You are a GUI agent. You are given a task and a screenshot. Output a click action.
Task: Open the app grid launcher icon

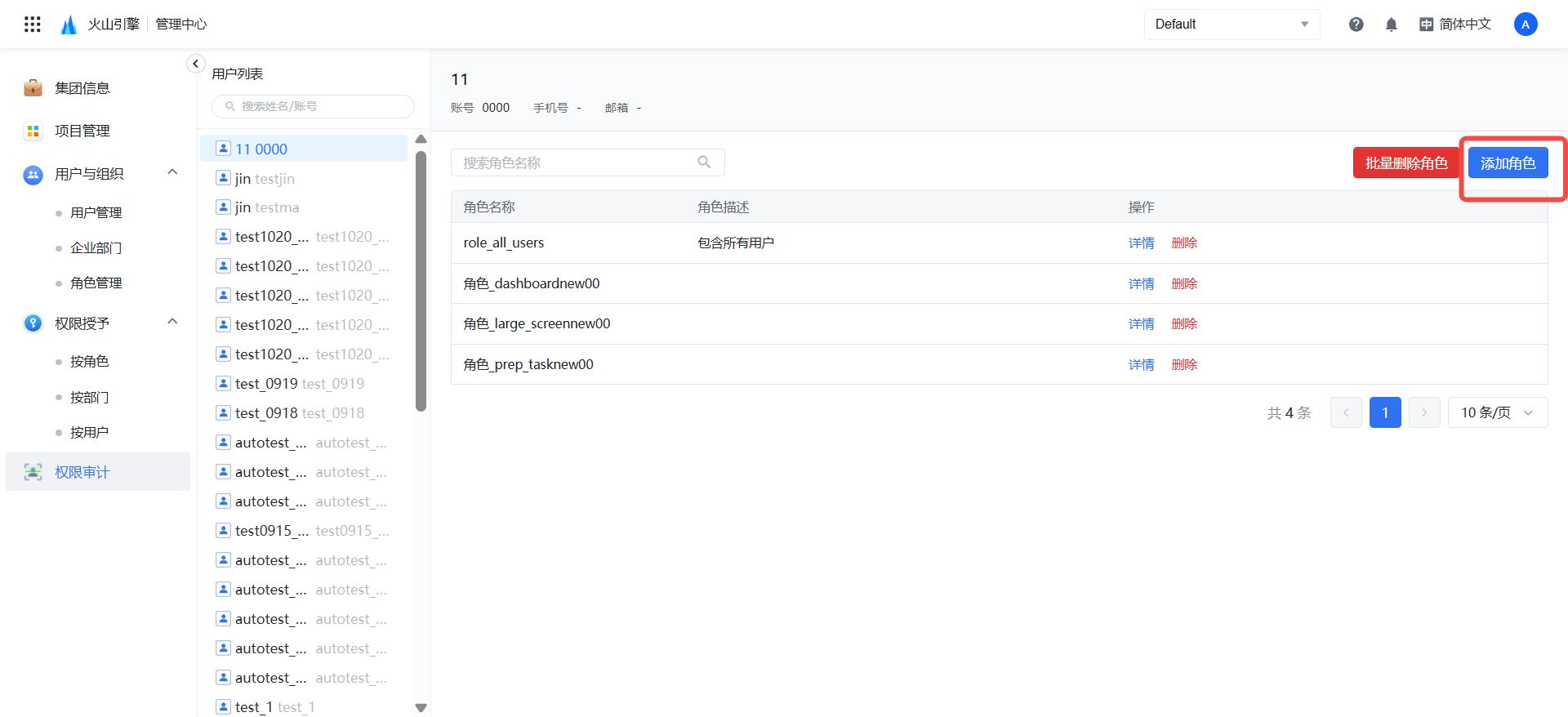[x=33, y=24]
